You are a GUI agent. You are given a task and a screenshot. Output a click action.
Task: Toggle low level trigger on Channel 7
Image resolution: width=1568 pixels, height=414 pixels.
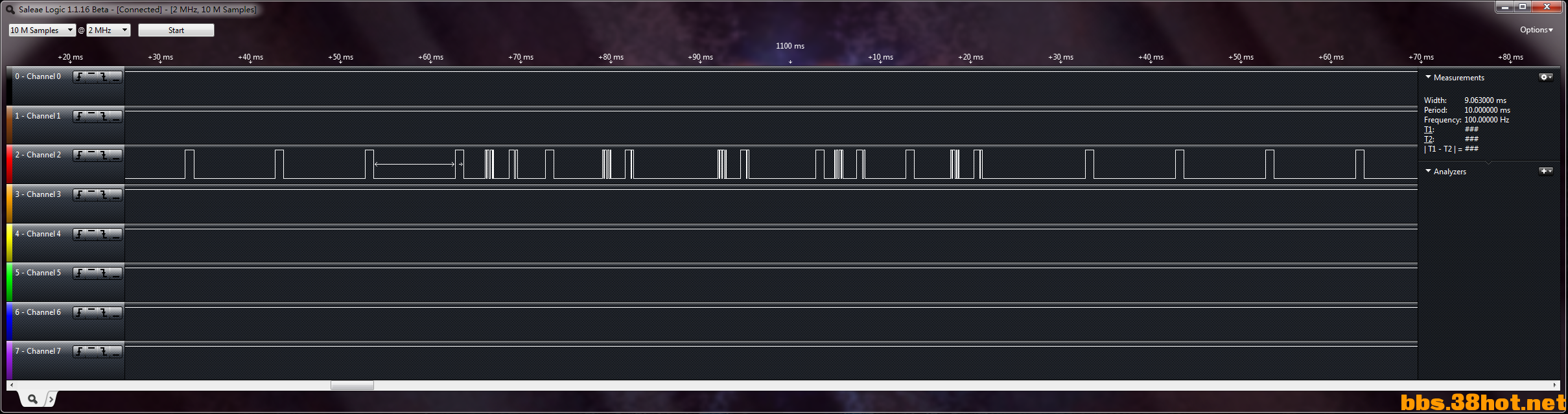tap(116, 352)
